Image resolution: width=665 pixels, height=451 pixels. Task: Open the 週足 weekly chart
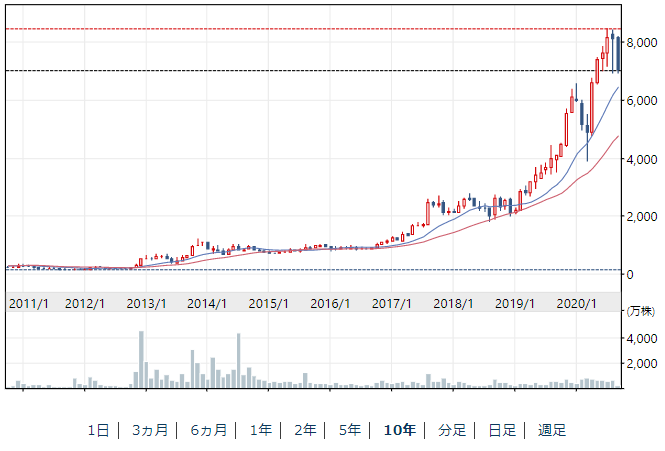552,430
